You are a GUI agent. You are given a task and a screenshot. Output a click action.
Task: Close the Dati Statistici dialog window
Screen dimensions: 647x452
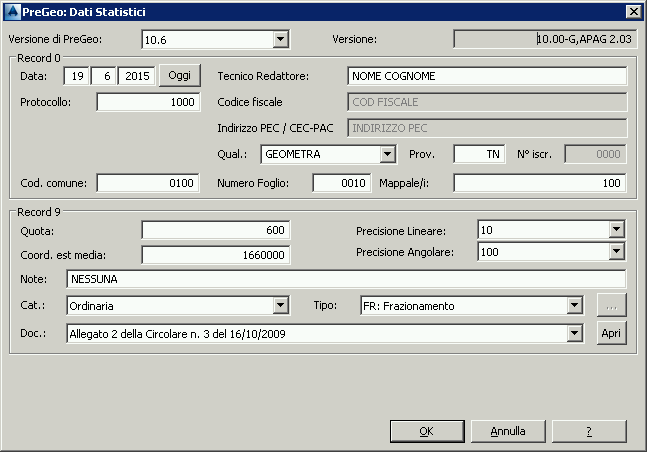633,11
